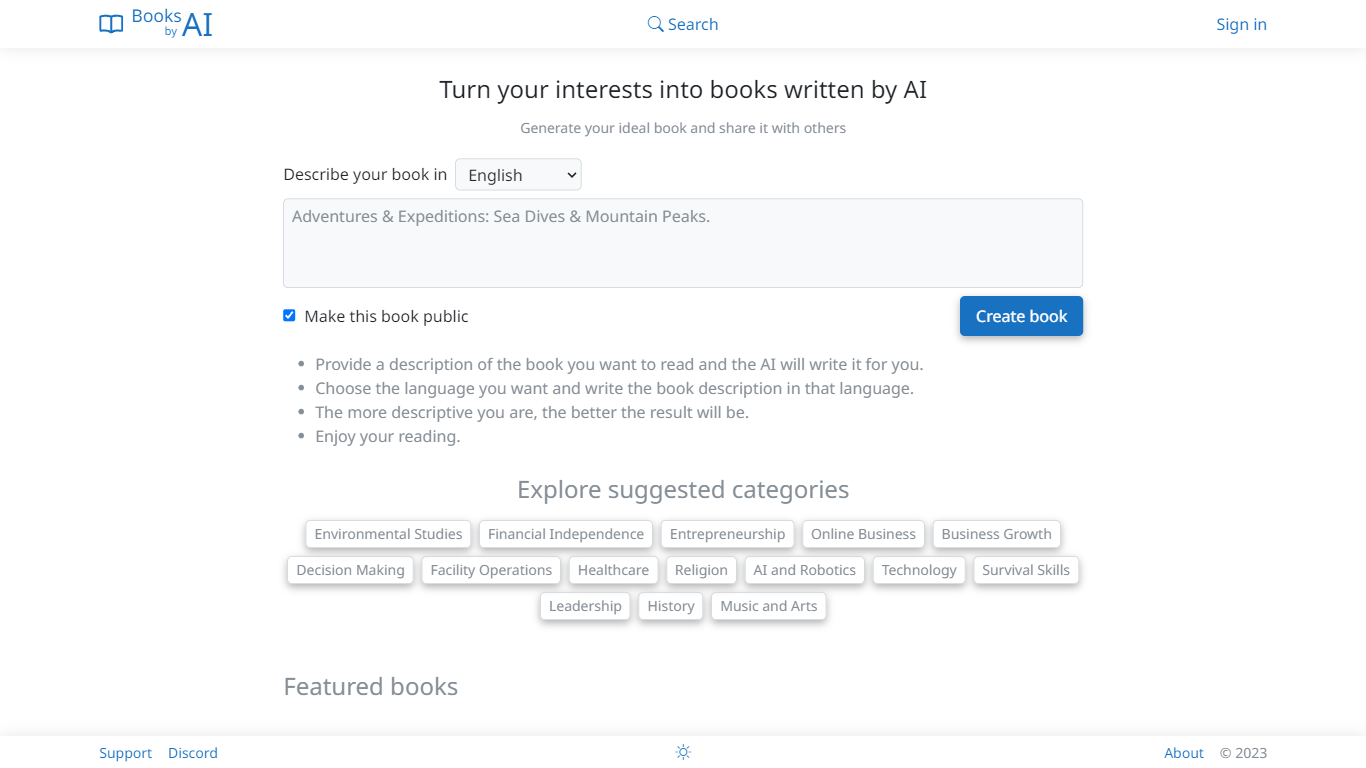This screenshot has width=1366, height=768.
Task: Pick the AI and Robotics category
Action: tap(804, 570)
